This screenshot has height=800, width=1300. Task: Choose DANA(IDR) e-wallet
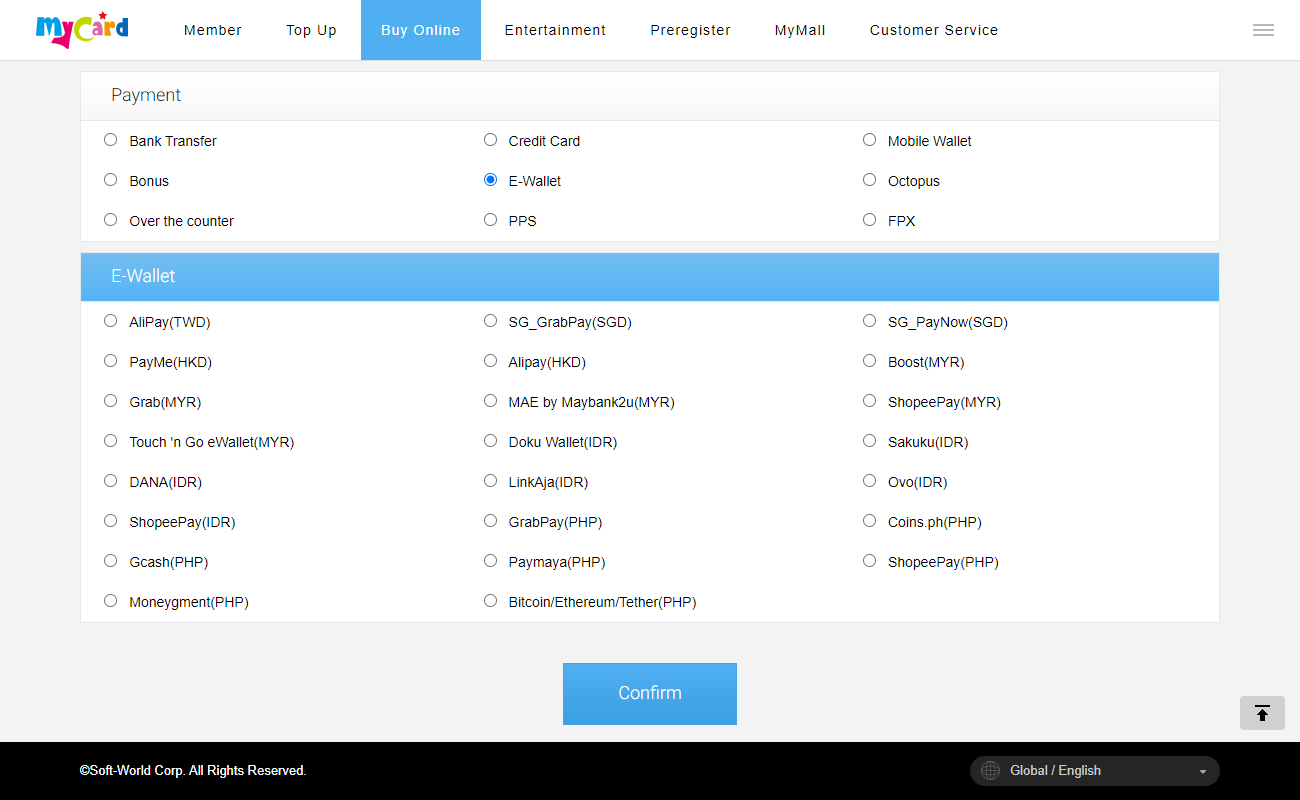111,481
